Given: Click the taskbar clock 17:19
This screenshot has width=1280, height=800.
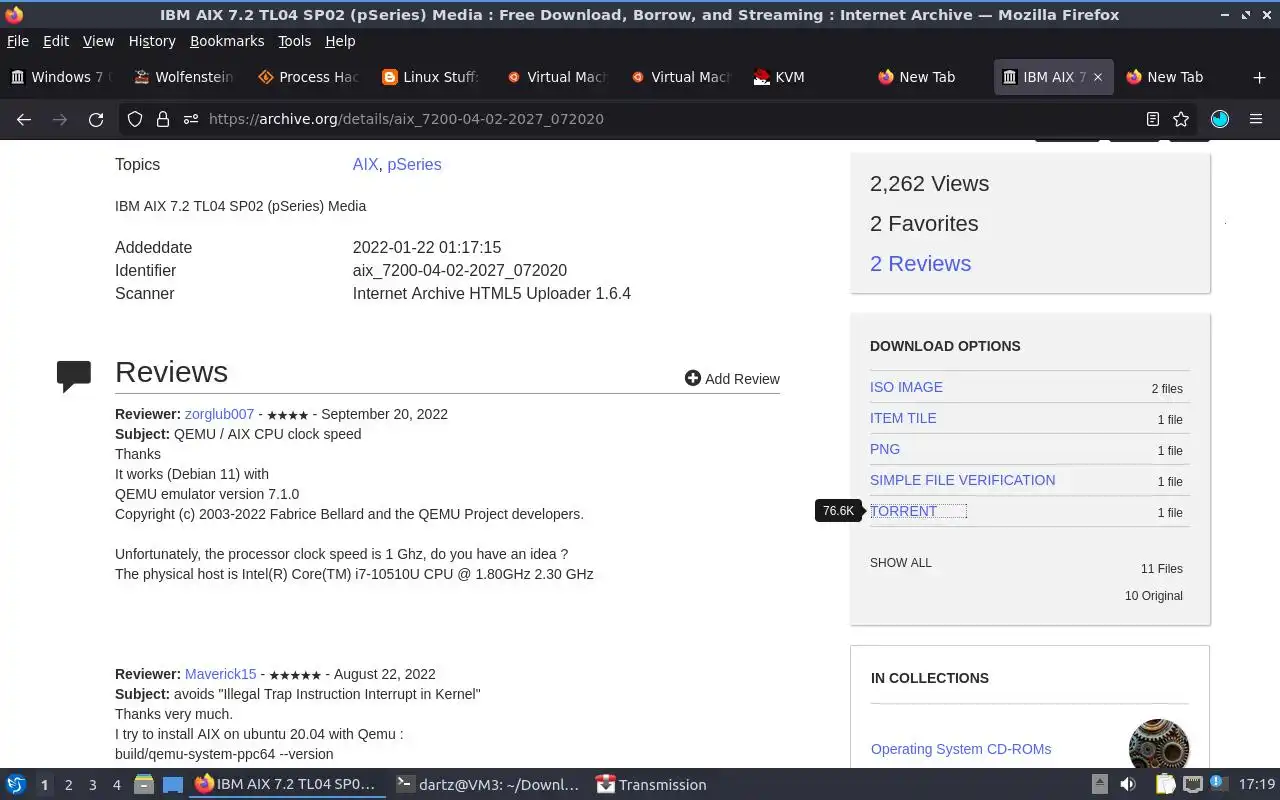Looking at the screenshot, I should [1257, 785].
